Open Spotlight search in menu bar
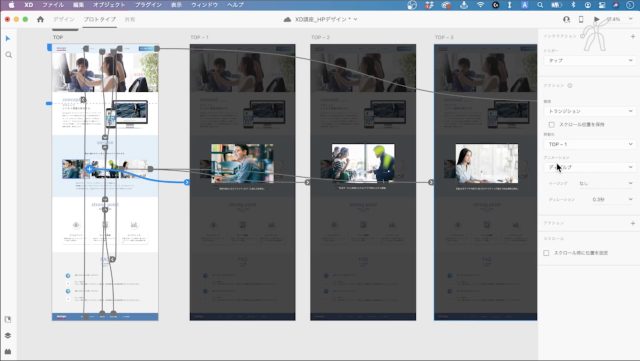The height and width of the screenshot is (361, 640). [540, 5]
